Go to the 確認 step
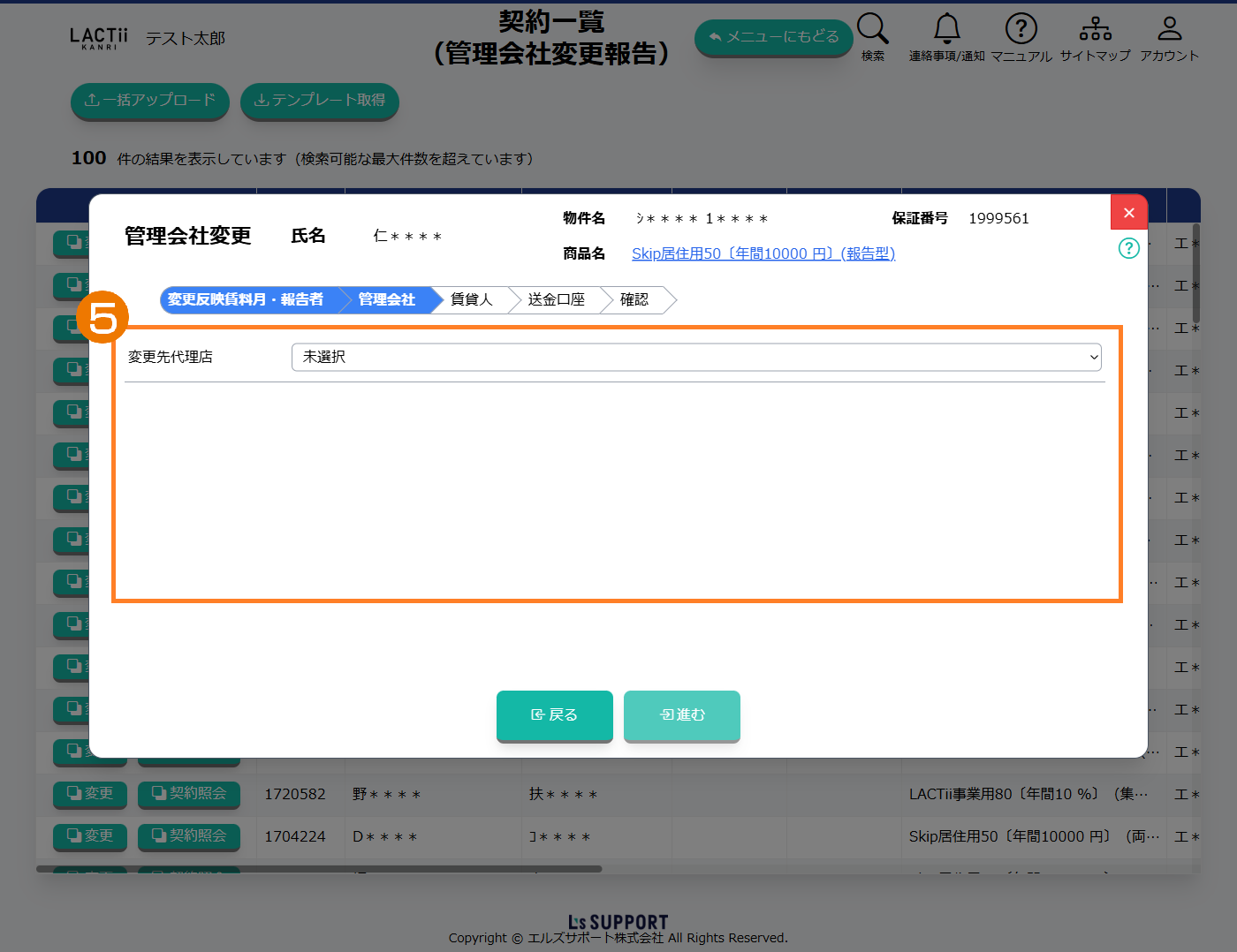Viewport: 1237px width, 952px height. point(634,300)
